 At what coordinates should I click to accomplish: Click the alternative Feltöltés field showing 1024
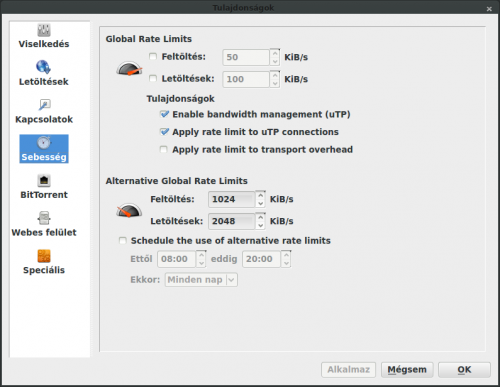pyautogui.click(x=232, y=199)
